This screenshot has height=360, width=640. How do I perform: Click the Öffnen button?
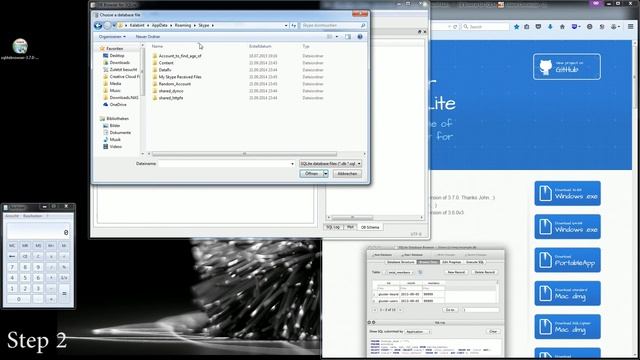click(x=311, y=174)
